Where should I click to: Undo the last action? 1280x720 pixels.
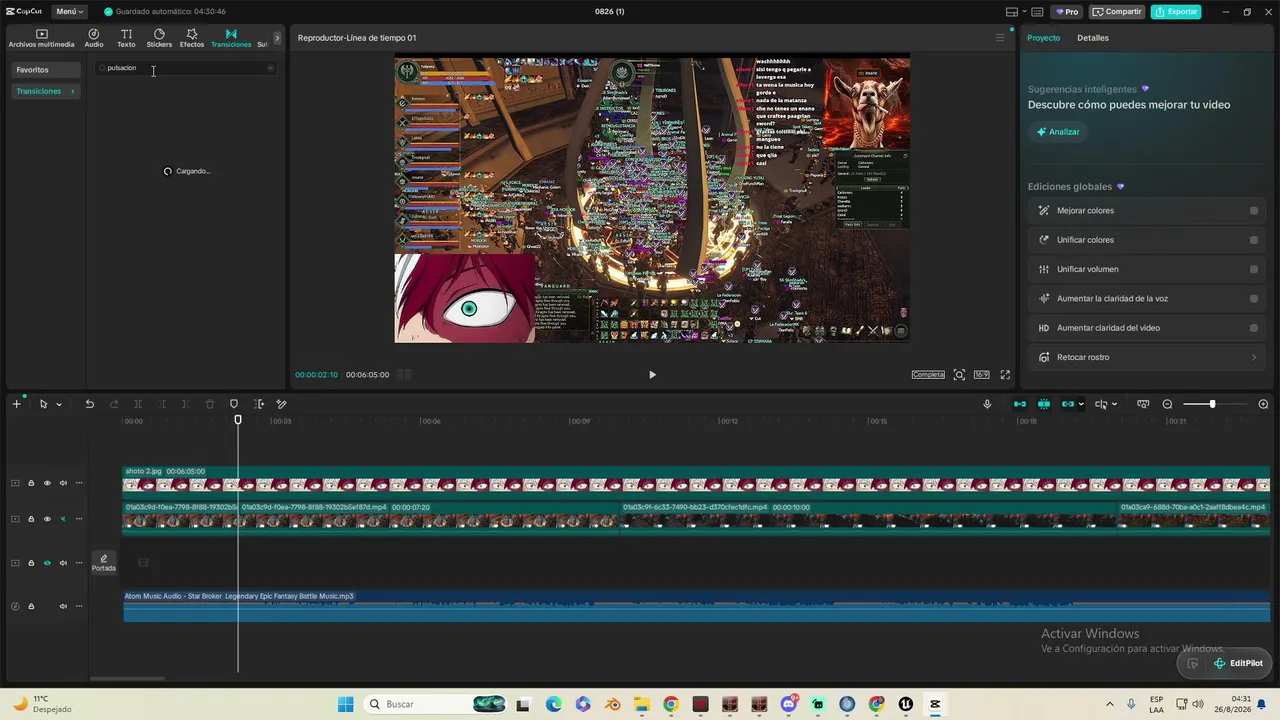(89, 404)
